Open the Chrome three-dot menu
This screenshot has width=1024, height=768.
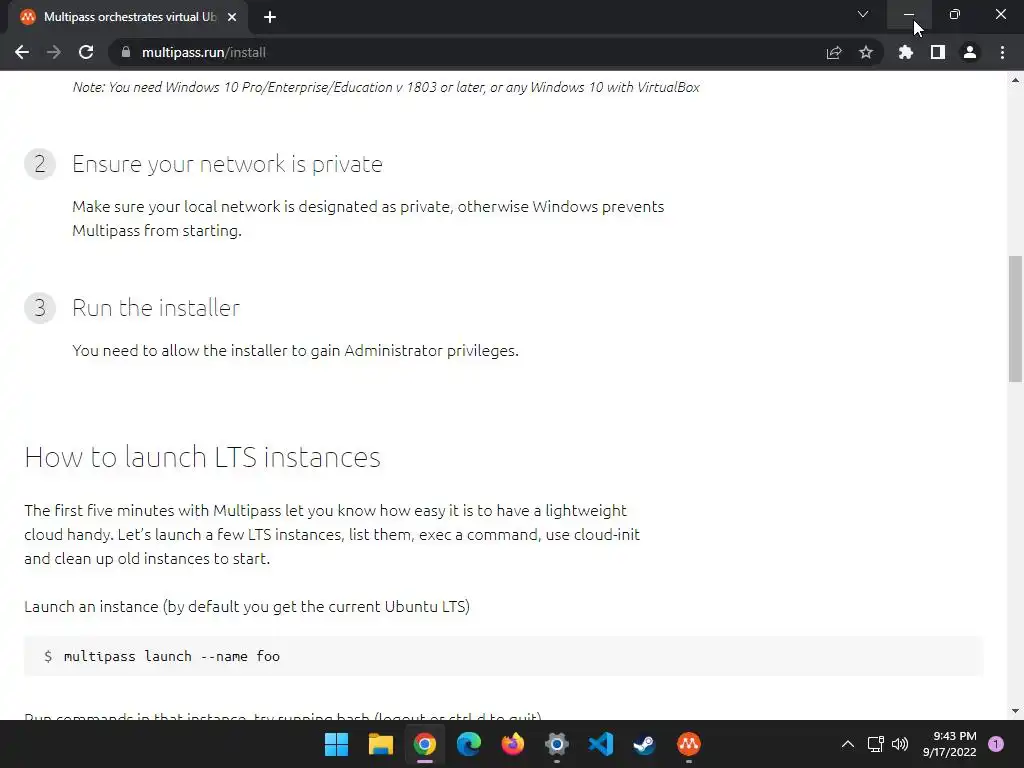[1002, 52]
